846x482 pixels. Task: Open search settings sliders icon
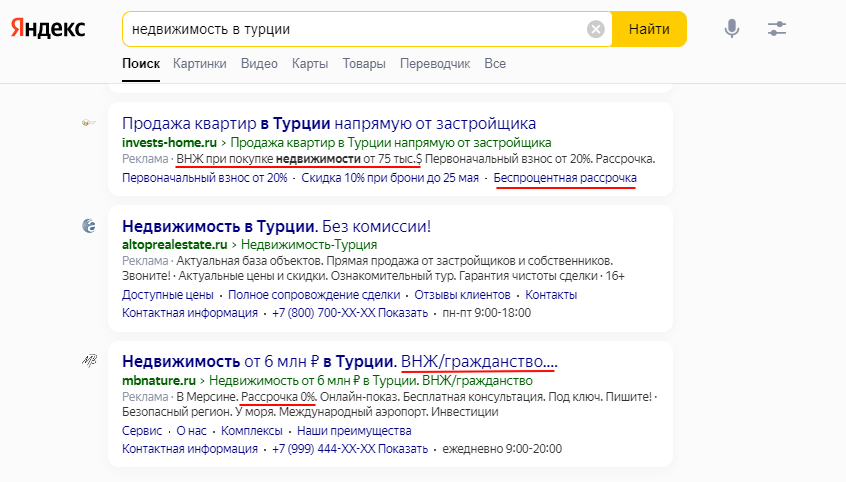[777, 29]
